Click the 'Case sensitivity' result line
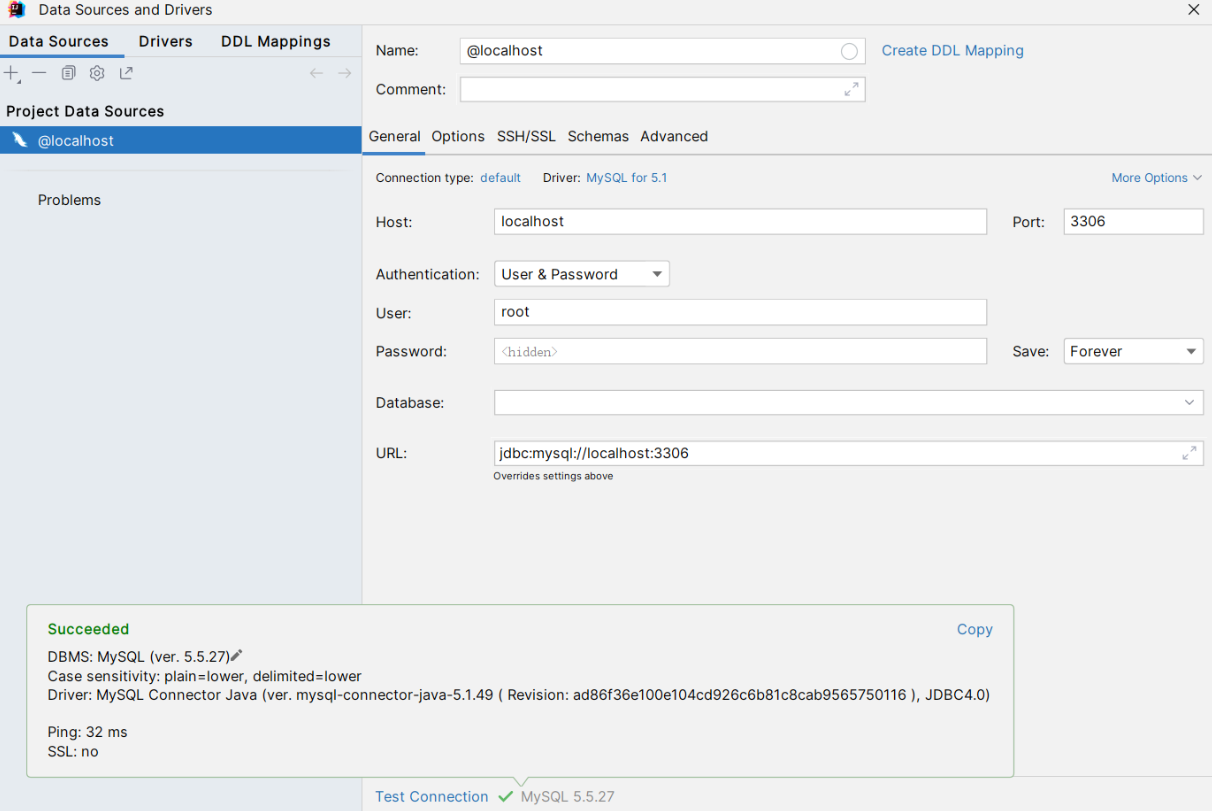The image size is (1212, 811). (x=204, y=676)
